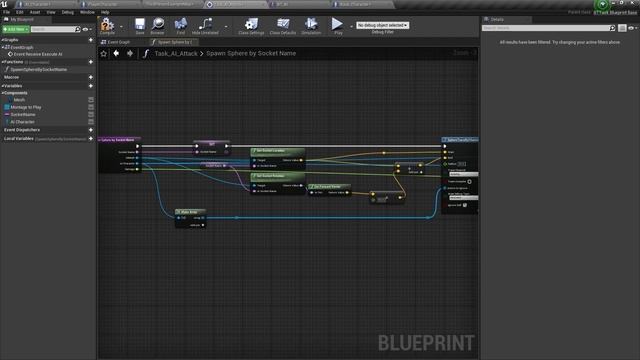Collapse the Functions section
This screenshot has height=360, width=640.
(x=3, y=62)
